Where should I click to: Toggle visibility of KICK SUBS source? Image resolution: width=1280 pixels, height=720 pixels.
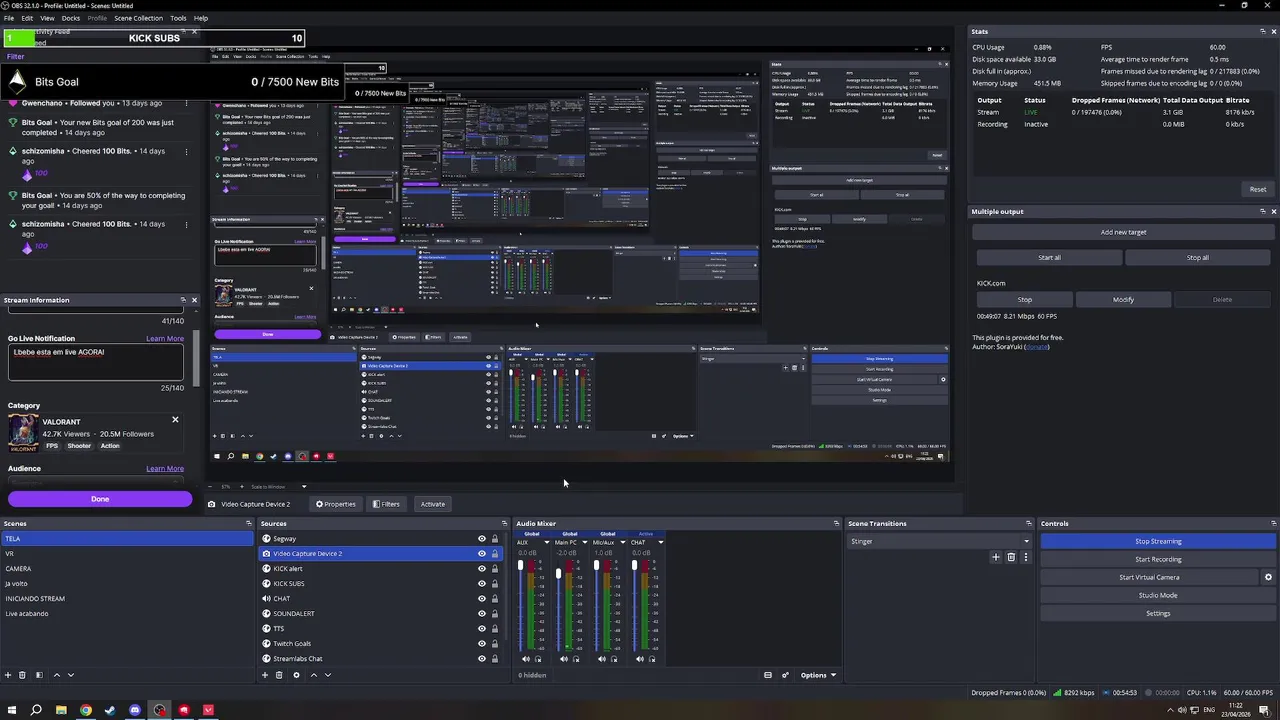coord(481,584)
